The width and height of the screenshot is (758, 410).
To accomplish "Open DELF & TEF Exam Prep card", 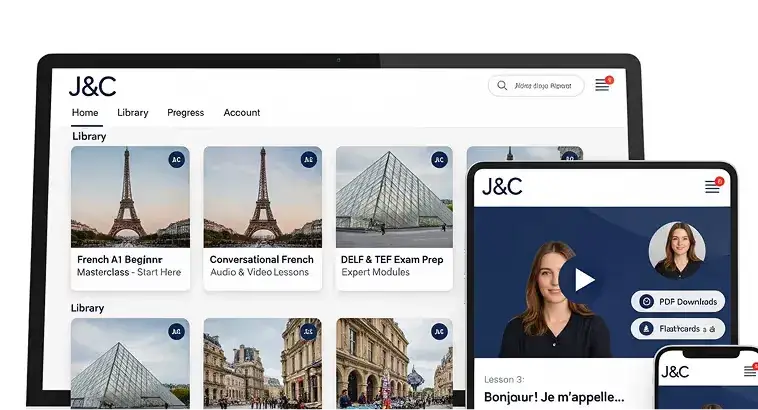I will pyautogui.click(x=394, y=219).
